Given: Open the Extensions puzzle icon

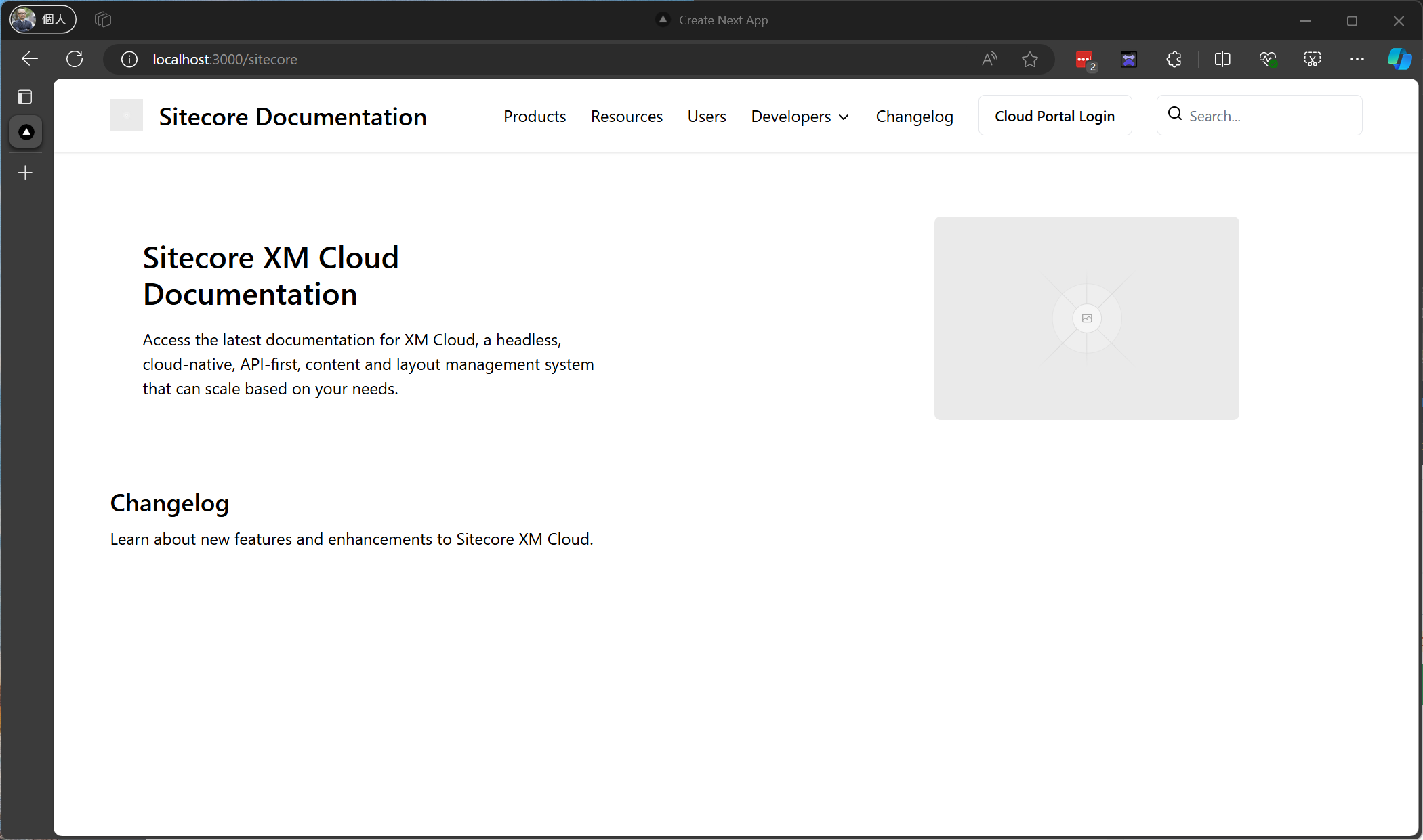Looking at the screenshot, I should (1174, 60).
